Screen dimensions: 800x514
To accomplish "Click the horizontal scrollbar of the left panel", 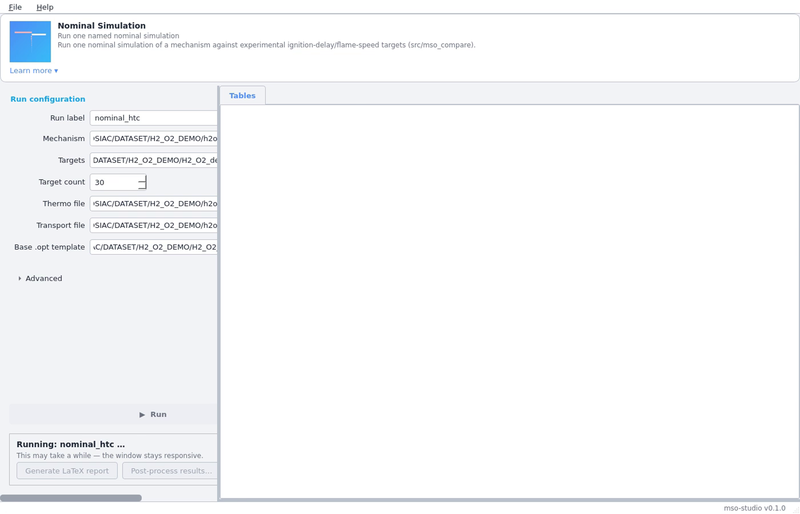I will point(71,498).
